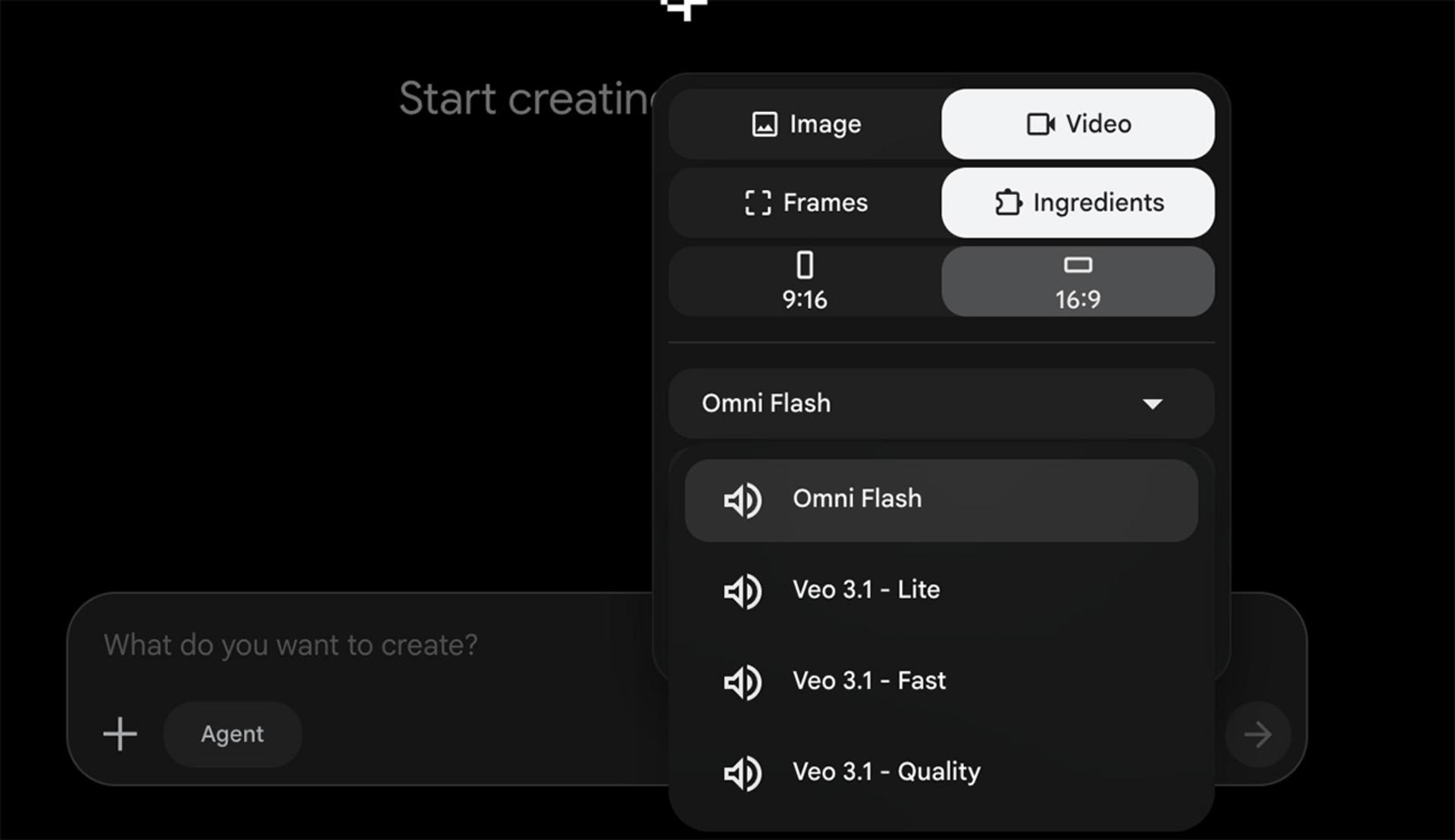Select the 9:16 portrait aspect ratio
Screen dimensions: 1455x840
click(x=805, y=281)
